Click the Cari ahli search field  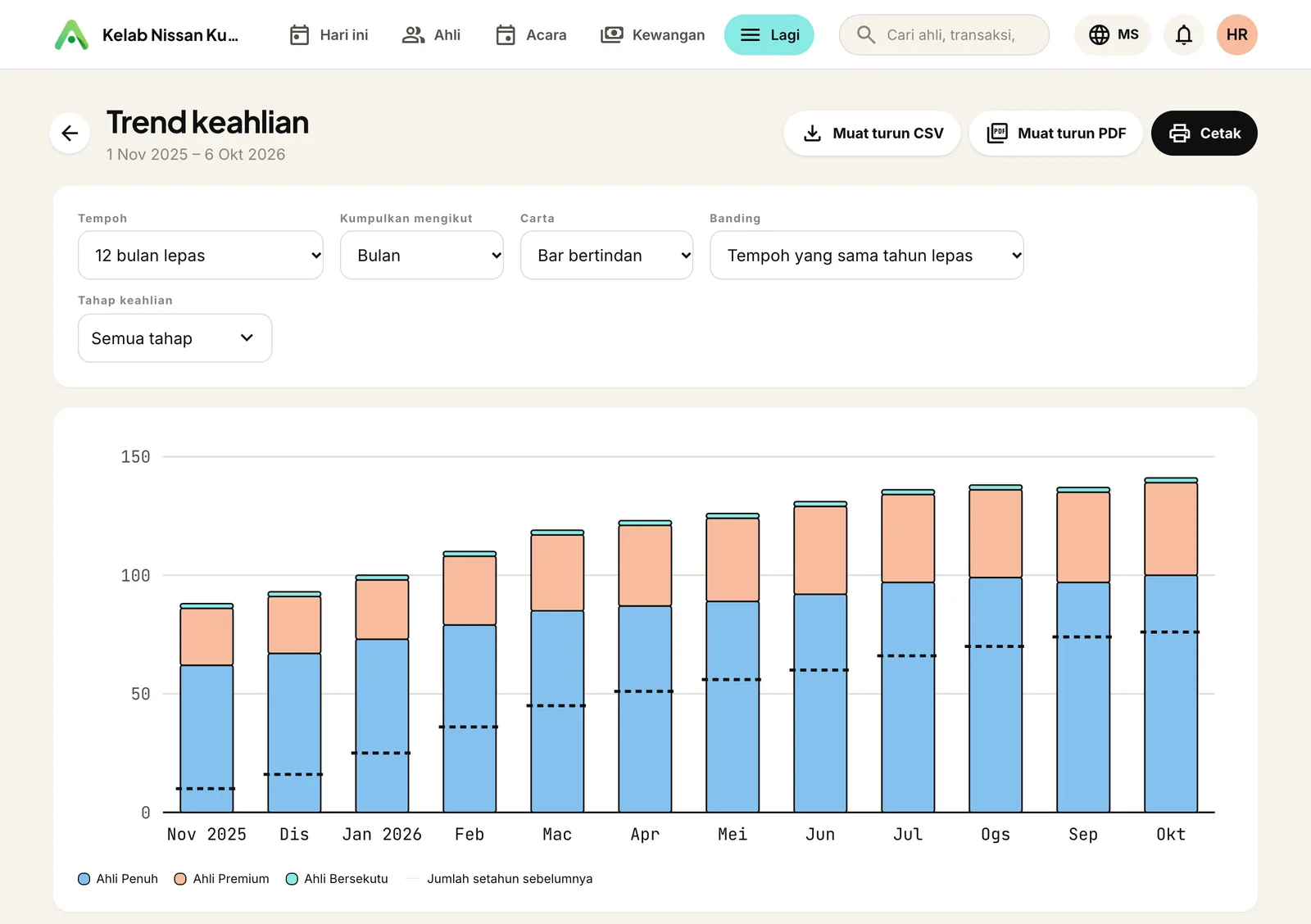(944, 34)
